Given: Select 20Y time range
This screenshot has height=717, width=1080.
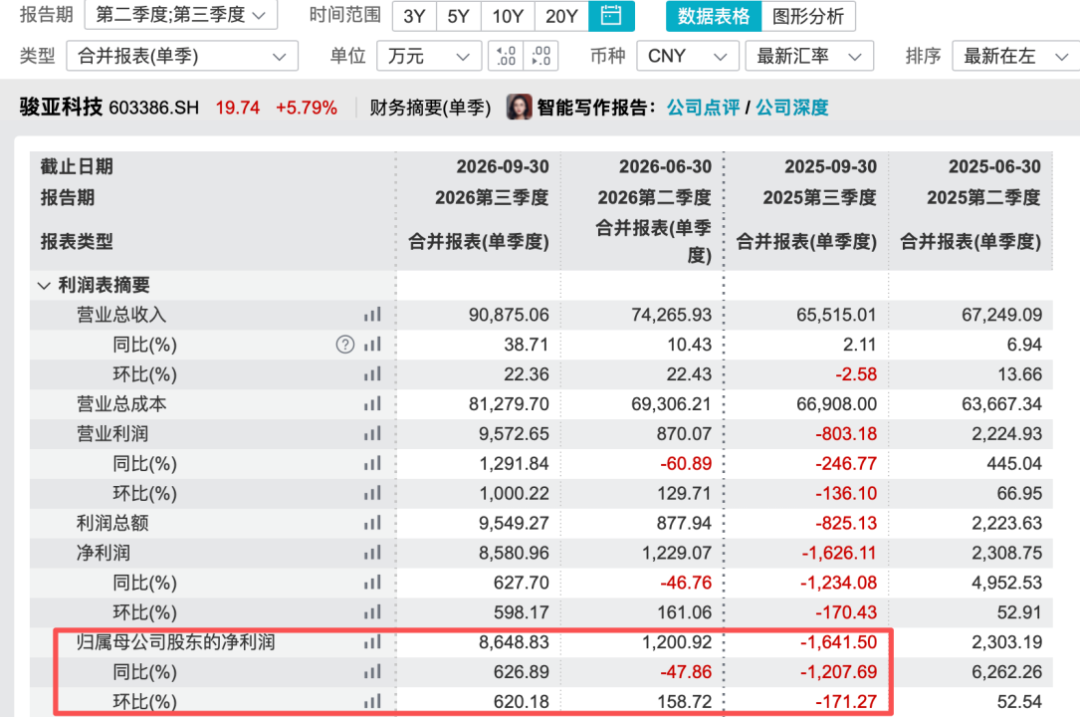Looking at the screenshot, I should pos(561,16).
